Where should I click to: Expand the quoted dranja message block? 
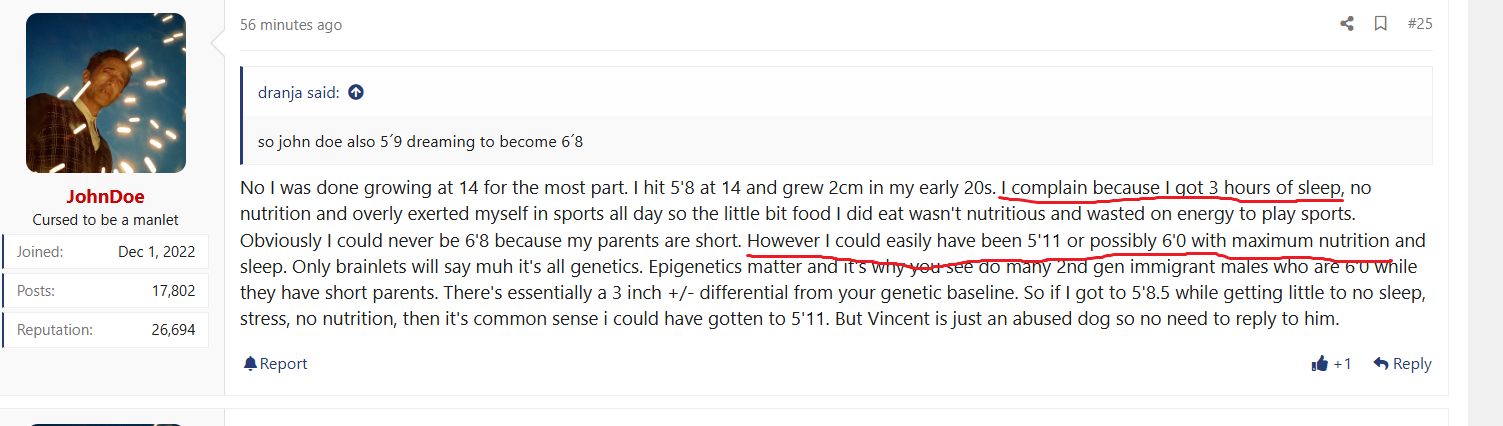pos(837,141)
